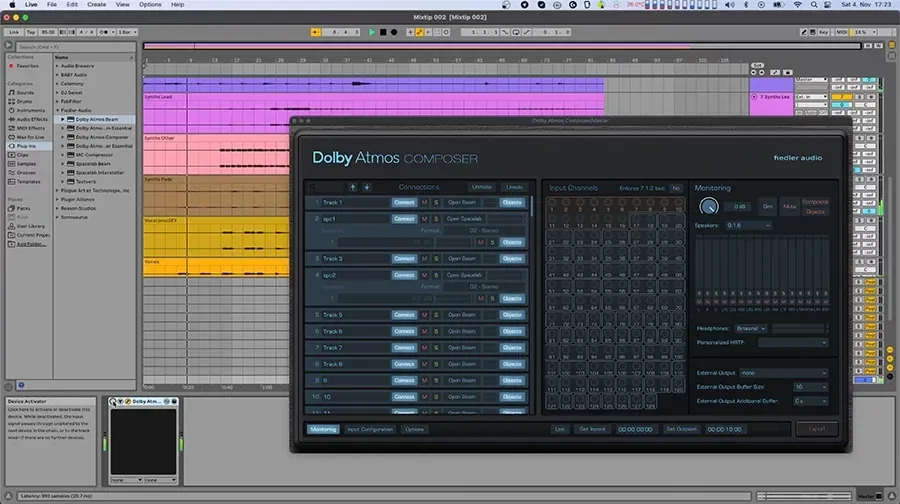The width and height of the screenshot is (900, 504).
Task: Open the Create menu
Action: [x=96, y=5]
